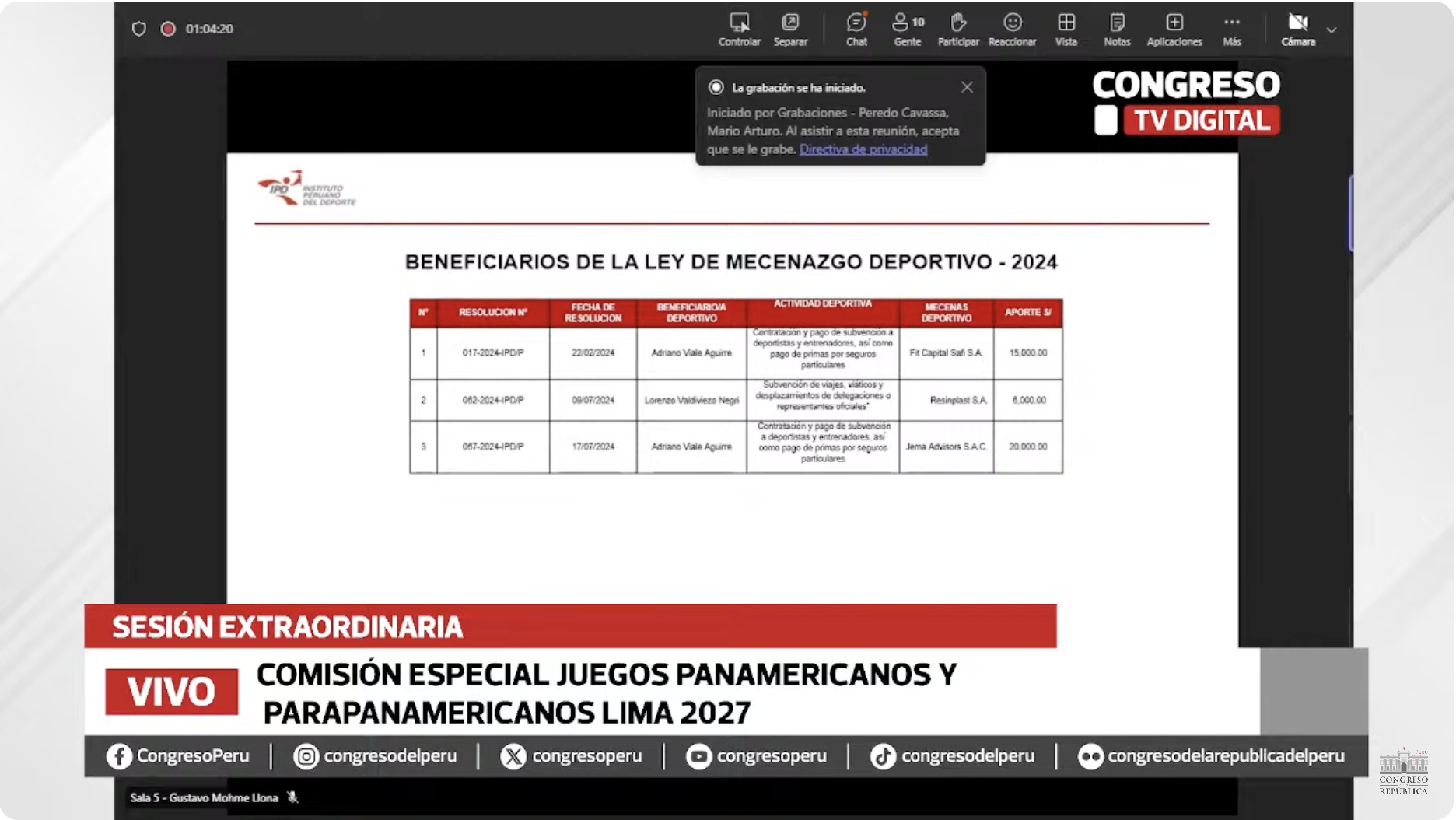Click the Congreso TV Digital logo
The width and height of the screenshot is (1456, 820).
[x=1186, y=103]
